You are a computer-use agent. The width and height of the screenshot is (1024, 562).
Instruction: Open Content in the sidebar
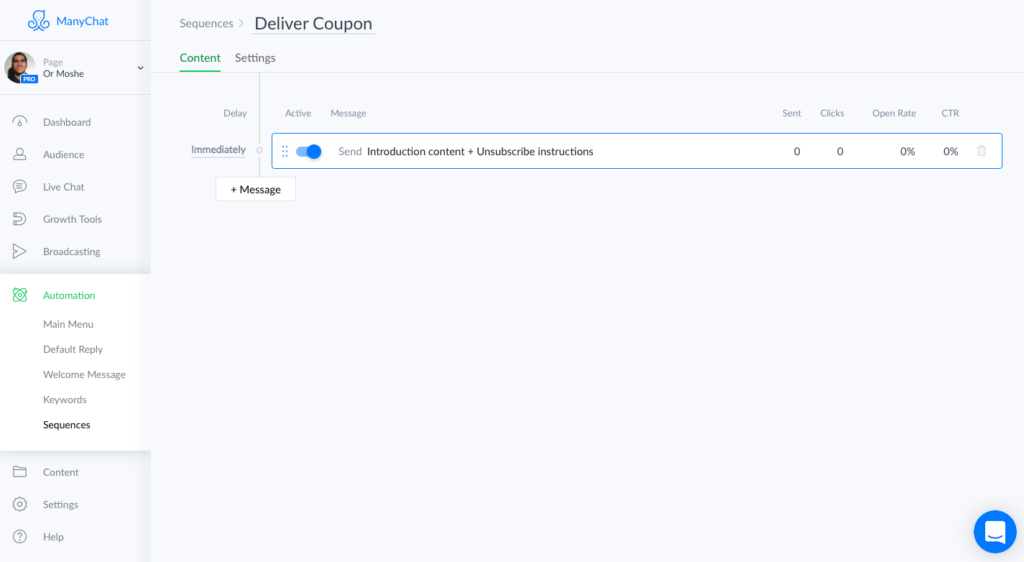pos(61,472)
